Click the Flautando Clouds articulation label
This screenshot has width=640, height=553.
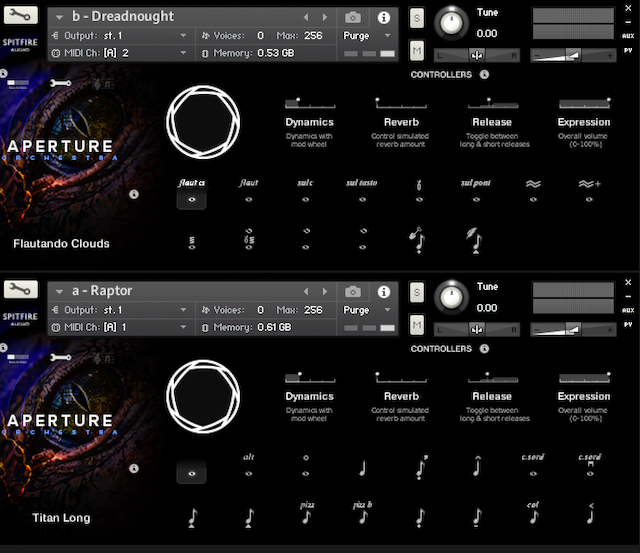pos(61,244)
